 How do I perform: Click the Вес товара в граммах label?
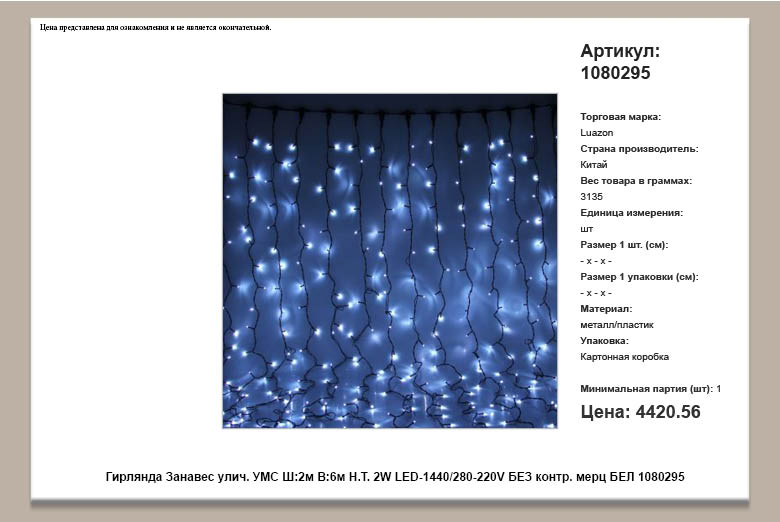click(636, 181)
